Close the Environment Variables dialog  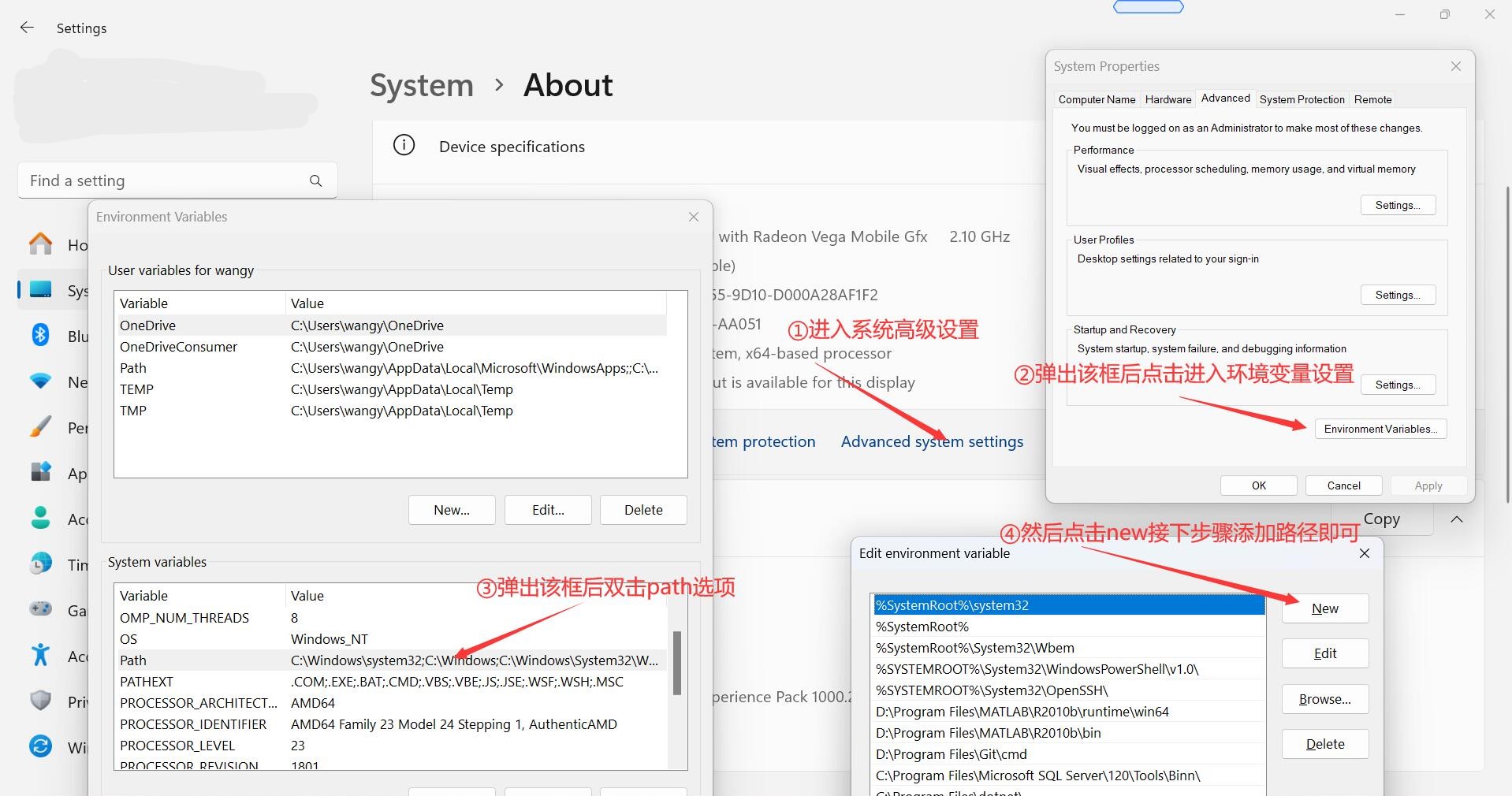pos(694,217)
